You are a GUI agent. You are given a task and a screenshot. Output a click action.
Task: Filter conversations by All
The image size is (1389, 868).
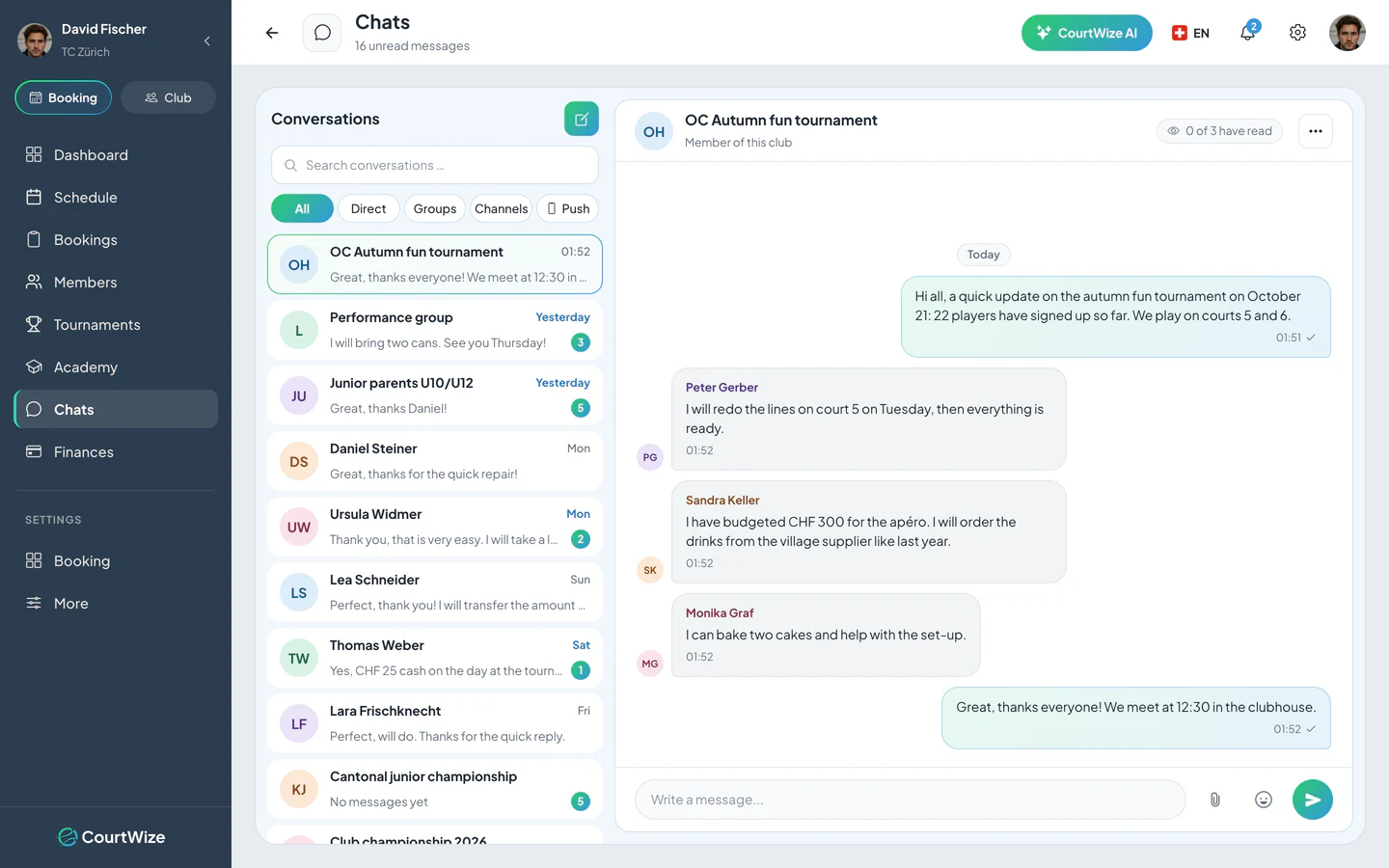302,208
